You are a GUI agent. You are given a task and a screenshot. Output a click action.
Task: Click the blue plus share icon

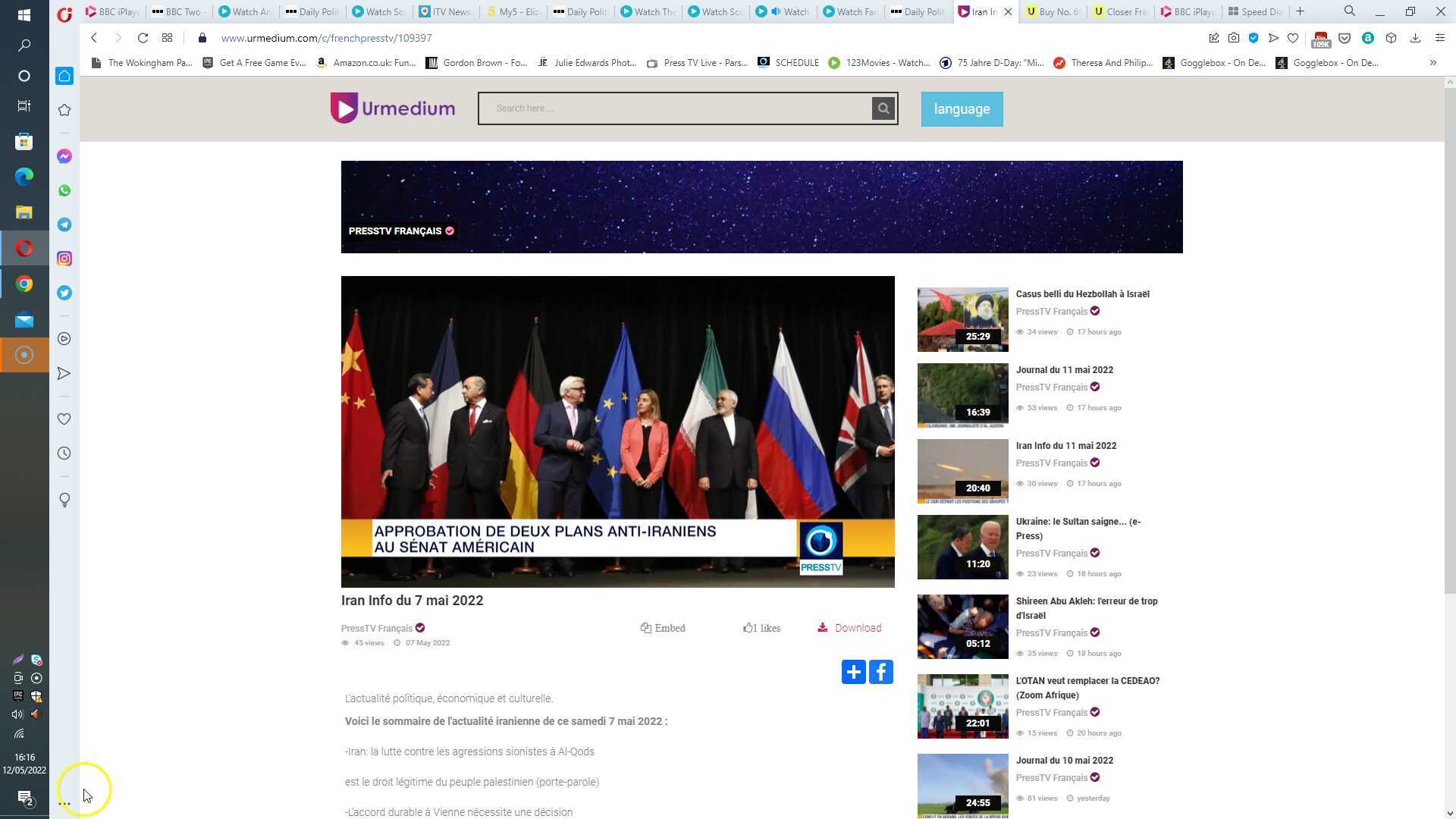pyautogui.click(x=853, y=672)
